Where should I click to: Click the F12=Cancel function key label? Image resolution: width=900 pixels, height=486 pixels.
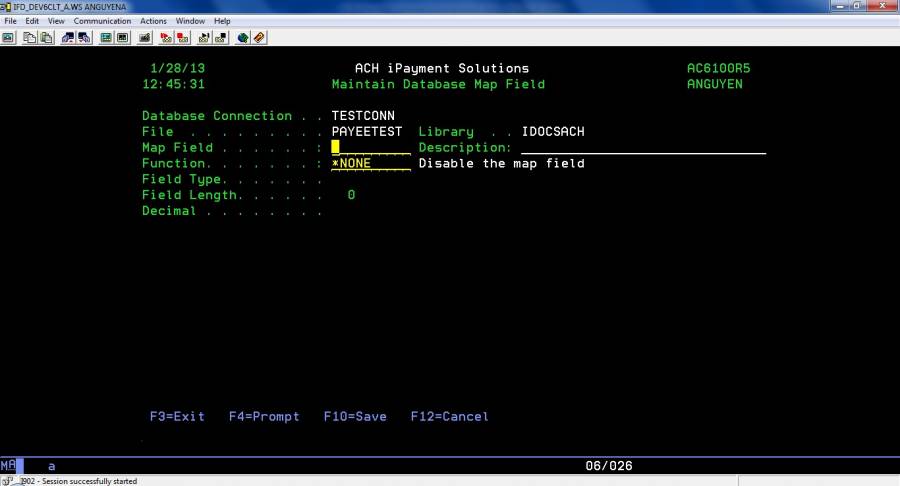point(449,416)
